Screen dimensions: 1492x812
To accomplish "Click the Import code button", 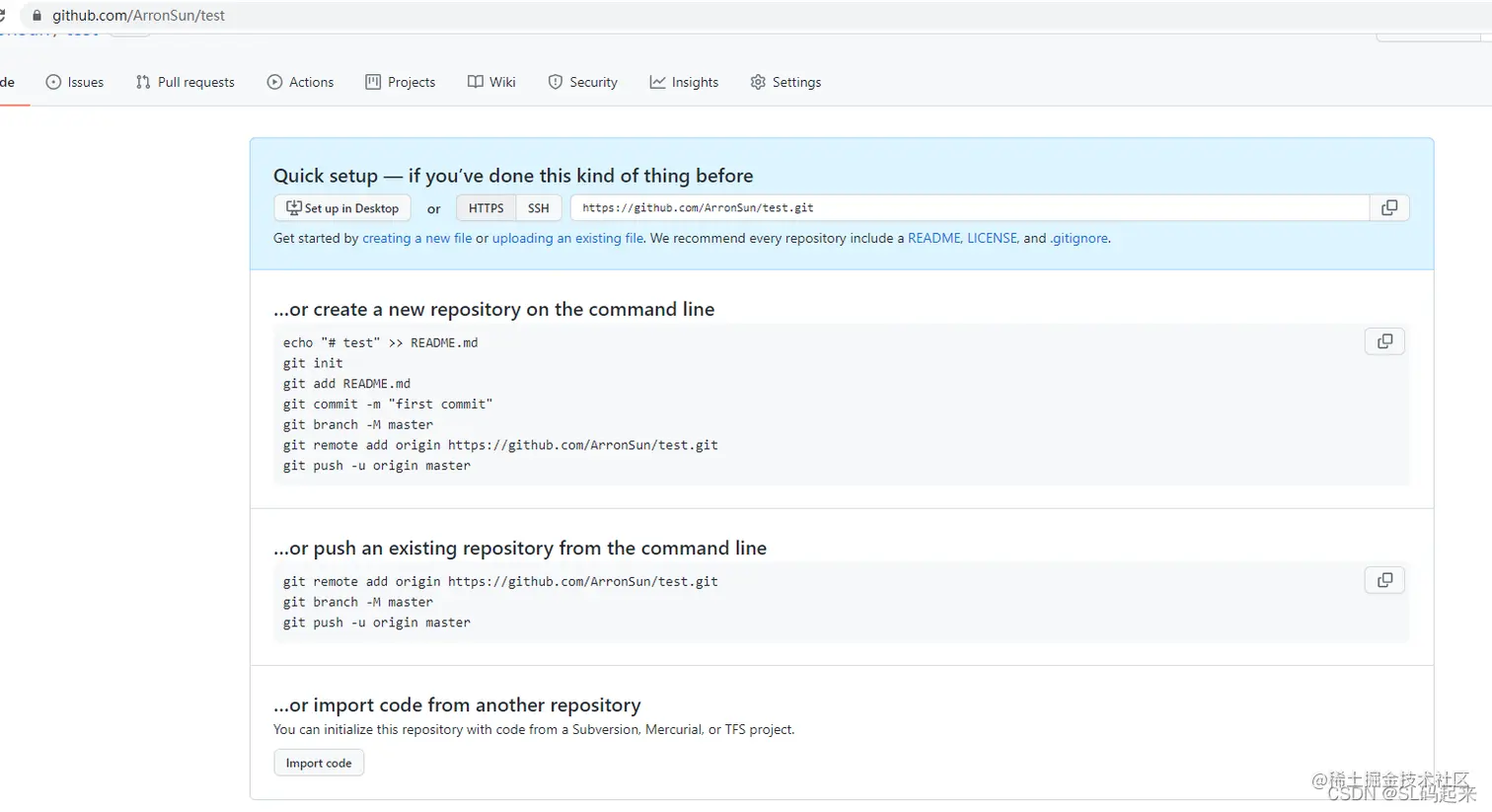I will (x=319, y=763).
